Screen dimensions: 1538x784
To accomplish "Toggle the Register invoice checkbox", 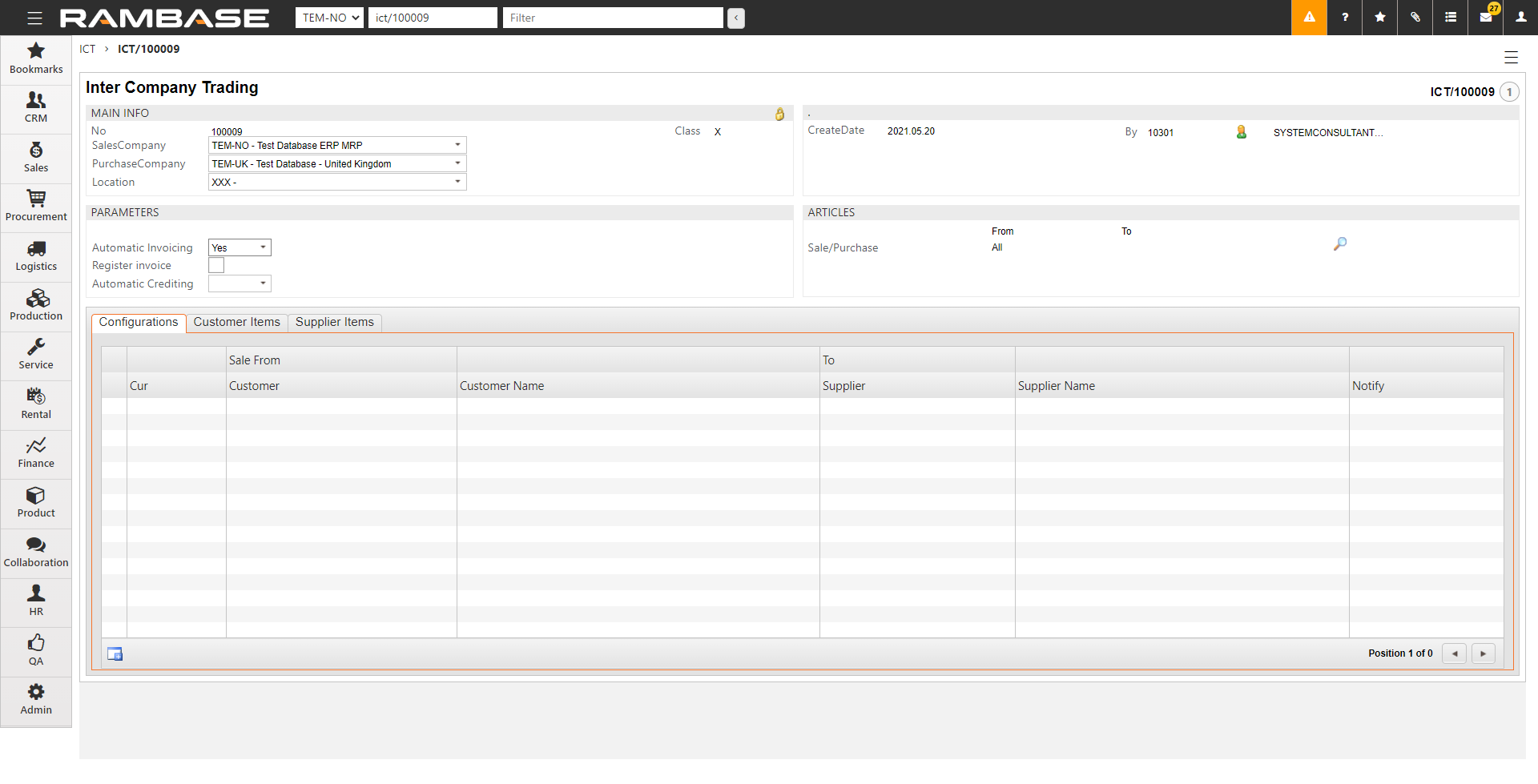I will pyautogui.click(x=216, y=265).
